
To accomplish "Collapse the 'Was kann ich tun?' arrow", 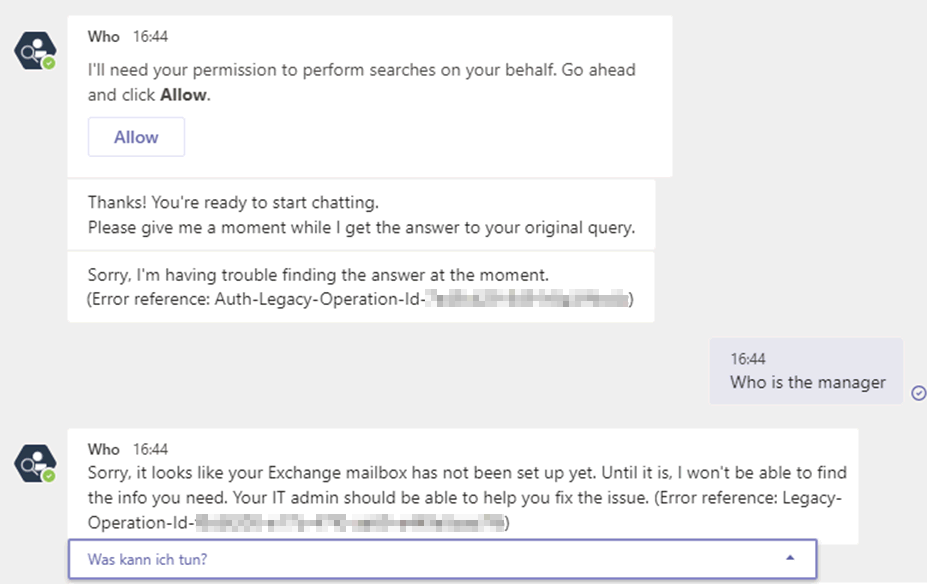I will point(790,558).
